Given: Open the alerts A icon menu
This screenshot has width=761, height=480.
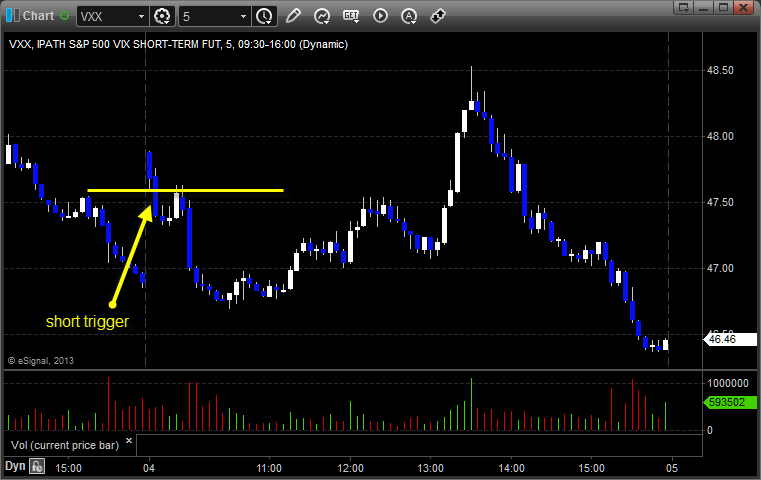Looking at the screenshot, I should coord(409,16).
